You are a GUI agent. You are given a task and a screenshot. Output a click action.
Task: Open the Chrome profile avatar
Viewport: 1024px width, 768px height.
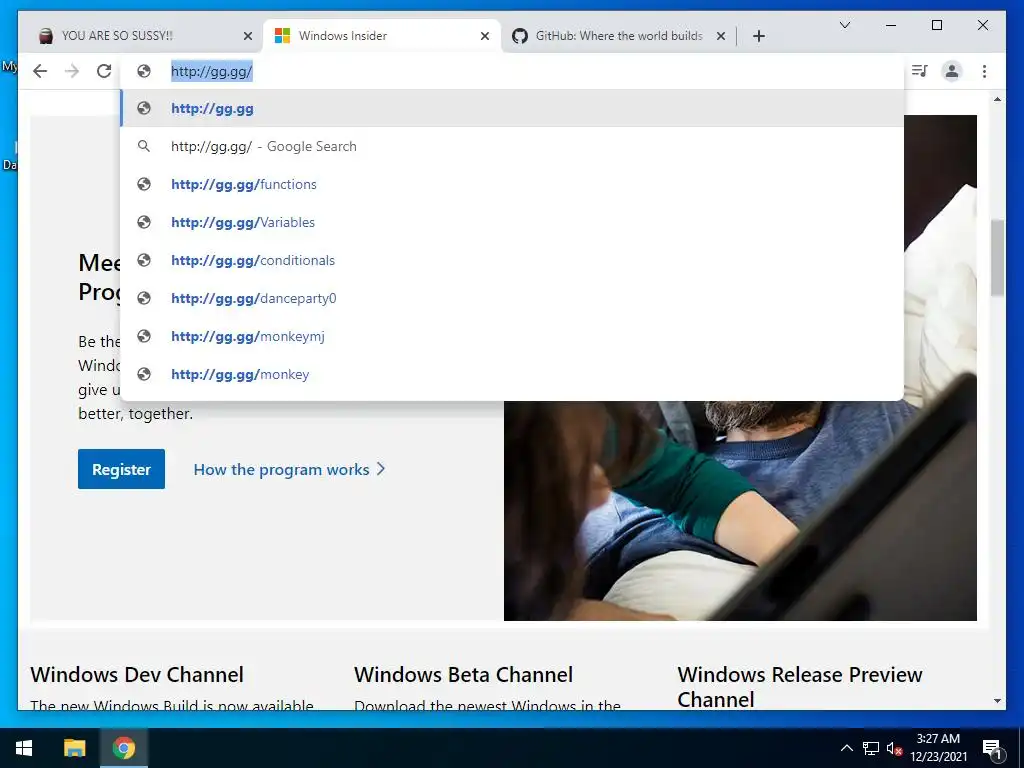(952, 71)
